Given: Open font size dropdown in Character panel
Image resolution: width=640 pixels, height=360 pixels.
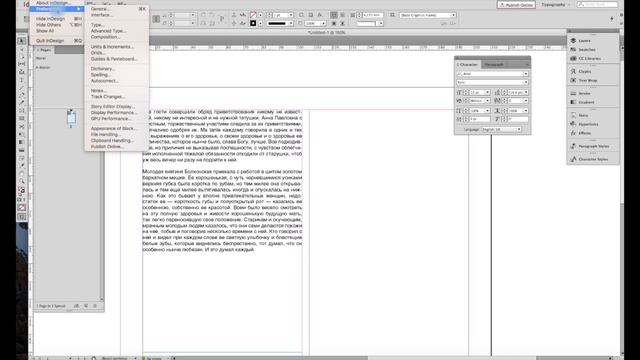Looking at the screenshot, I should (487, 93).
